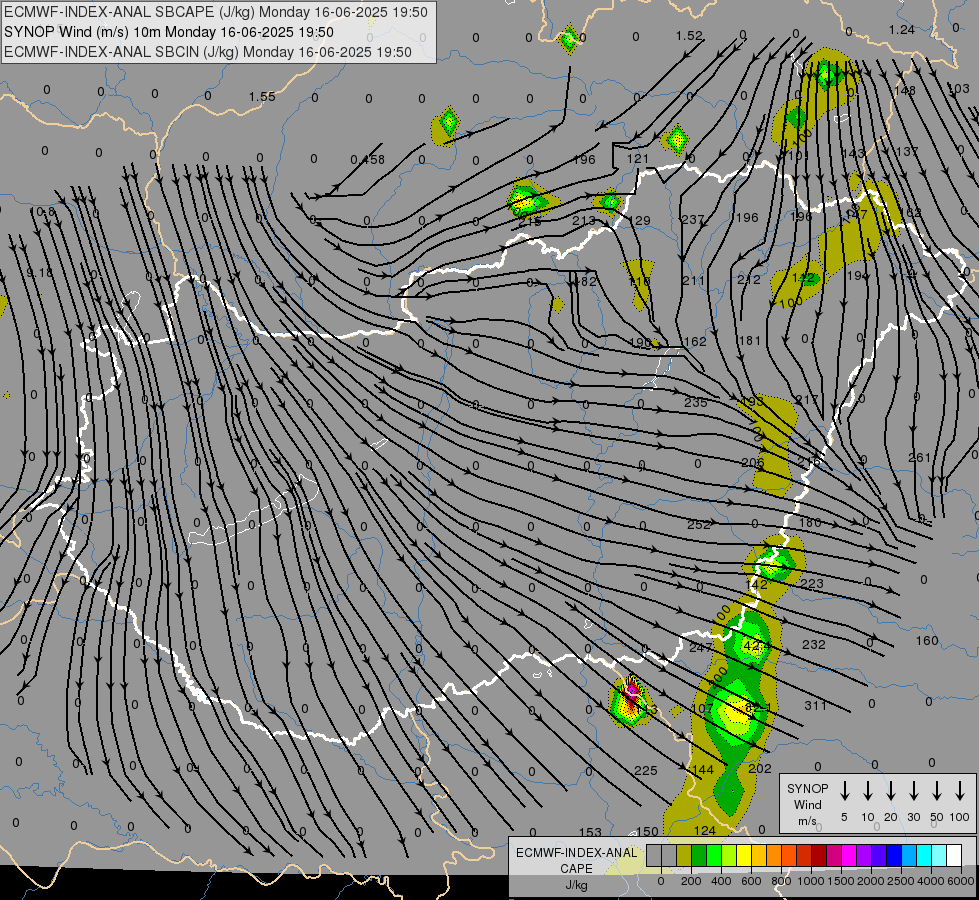Viewport: 979px width, 900px height.
Task: Click the 206 value on map
Action: [753, 463]
